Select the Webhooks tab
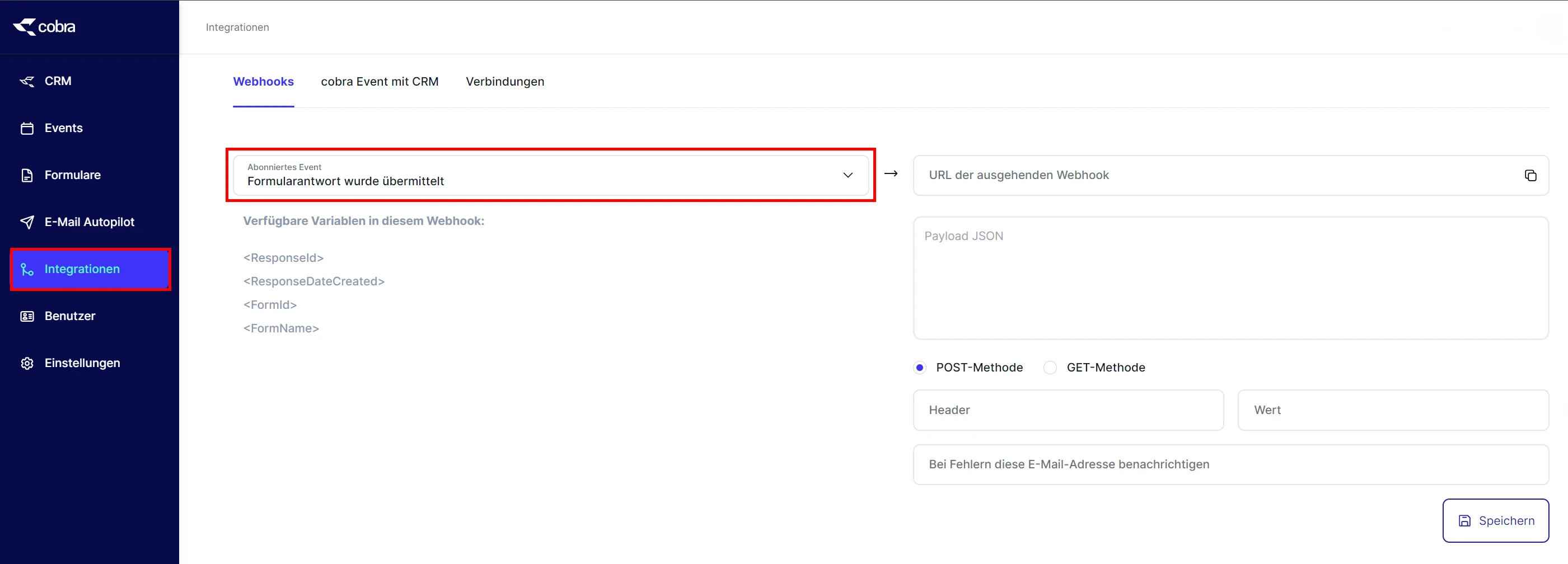This screenshot has width=1568, height=564. click(264, 82)
